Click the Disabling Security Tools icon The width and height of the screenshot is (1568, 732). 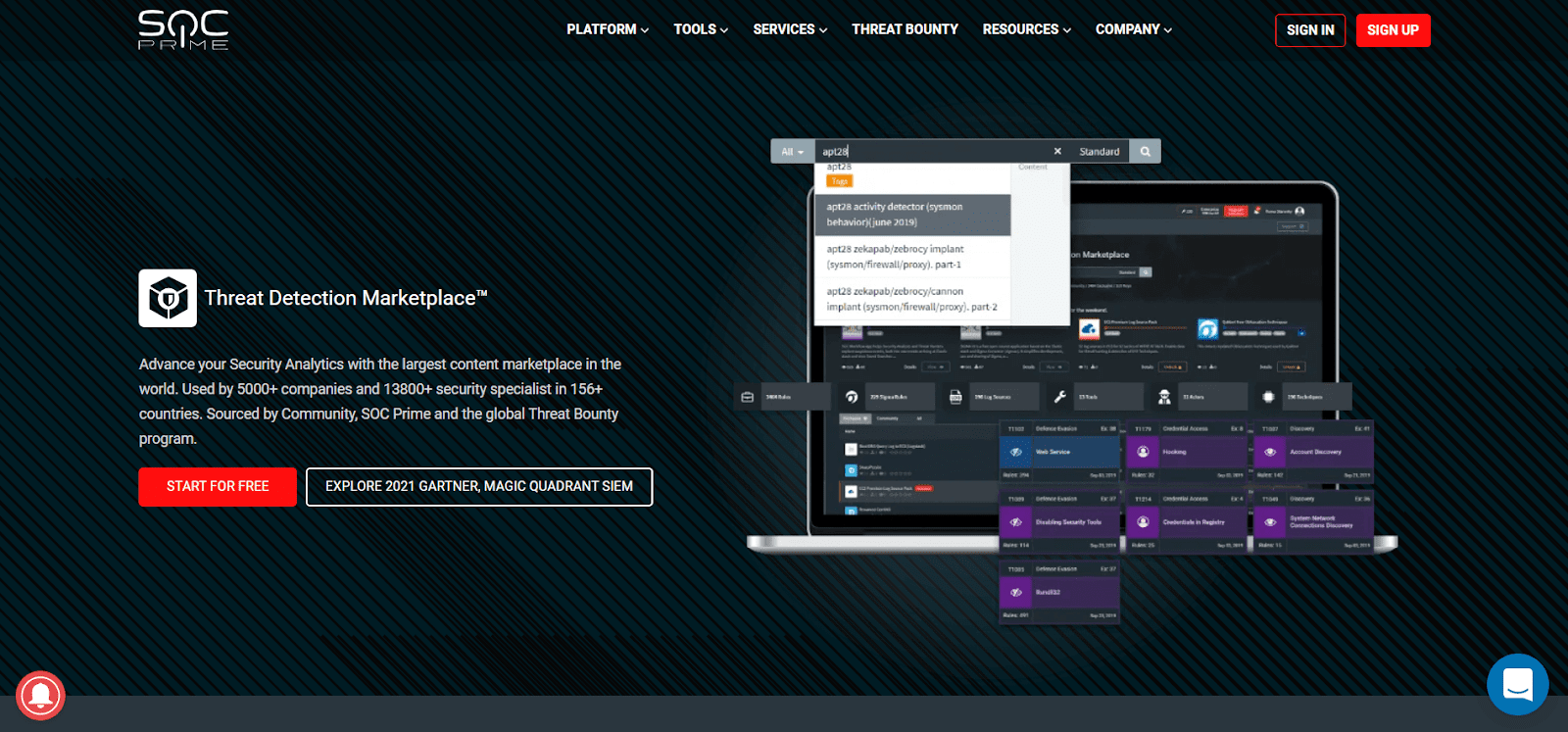click(x=1015, y=522)
